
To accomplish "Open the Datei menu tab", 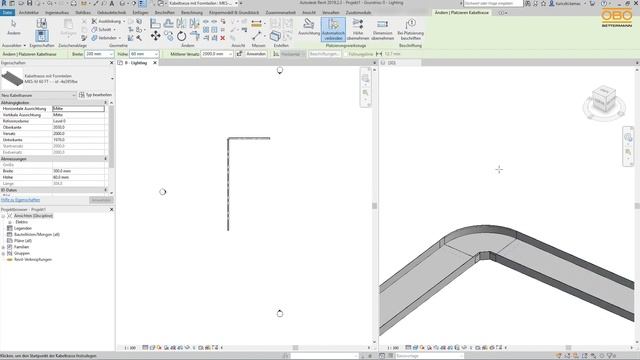I will point(7,13).
